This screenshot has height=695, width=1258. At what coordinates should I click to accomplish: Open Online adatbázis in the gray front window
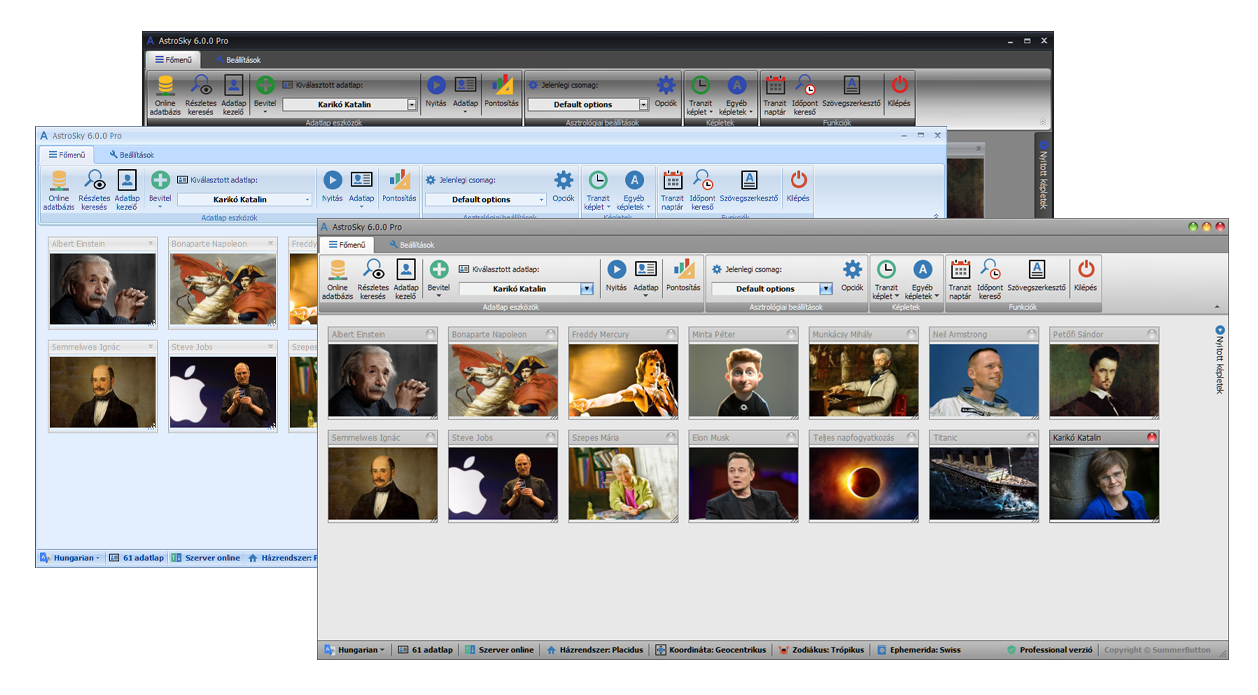(337, 277)
